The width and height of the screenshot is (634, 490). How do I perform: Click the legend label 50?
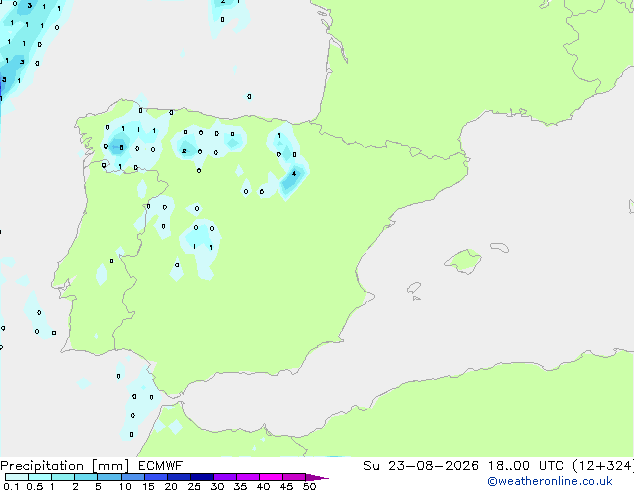coord(309,486)
